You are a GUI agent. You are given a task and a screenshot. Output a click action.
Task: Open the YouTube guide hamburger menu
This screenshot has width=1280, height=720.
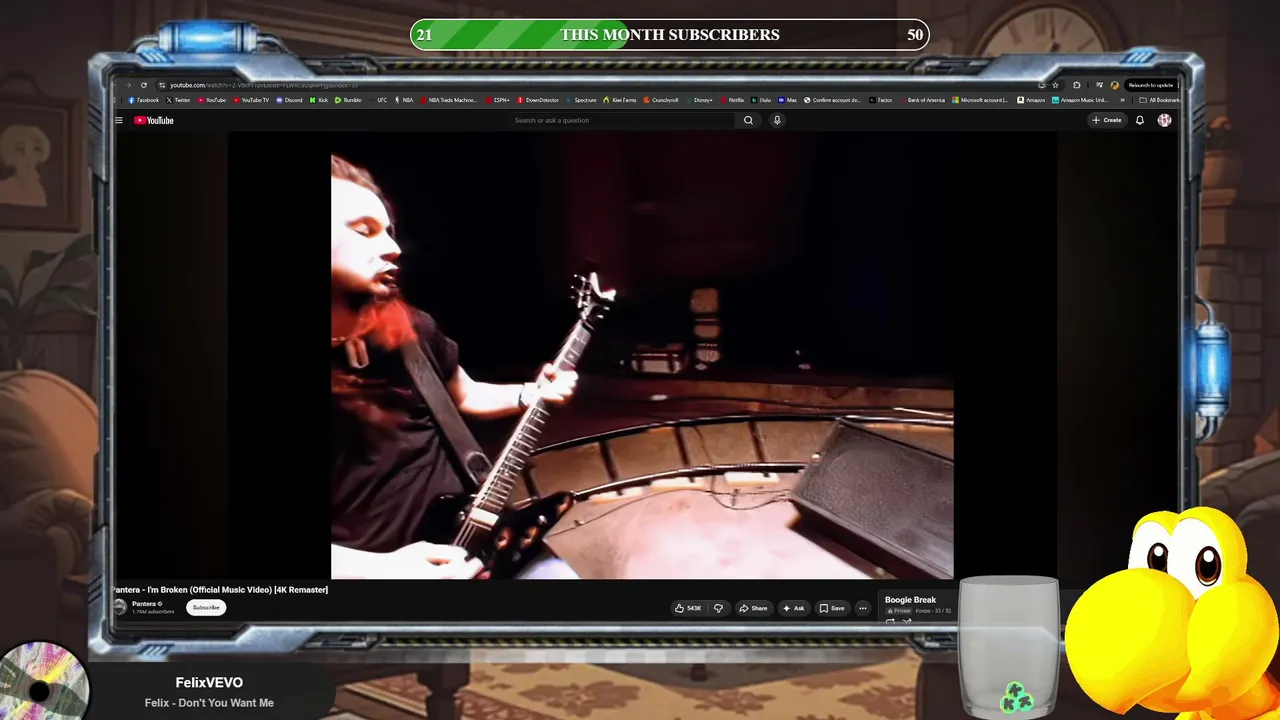point(119,120)
